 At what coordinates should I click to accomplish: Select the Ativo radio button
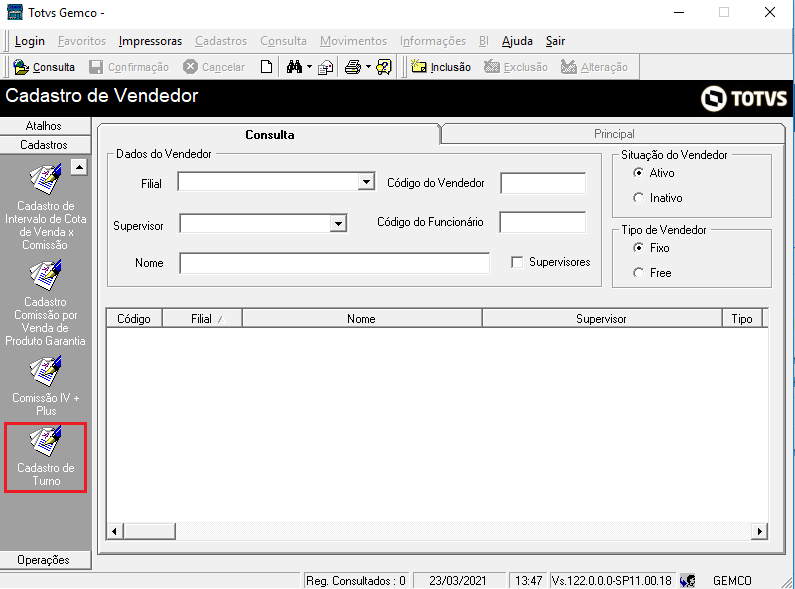[x=638, y=173]
